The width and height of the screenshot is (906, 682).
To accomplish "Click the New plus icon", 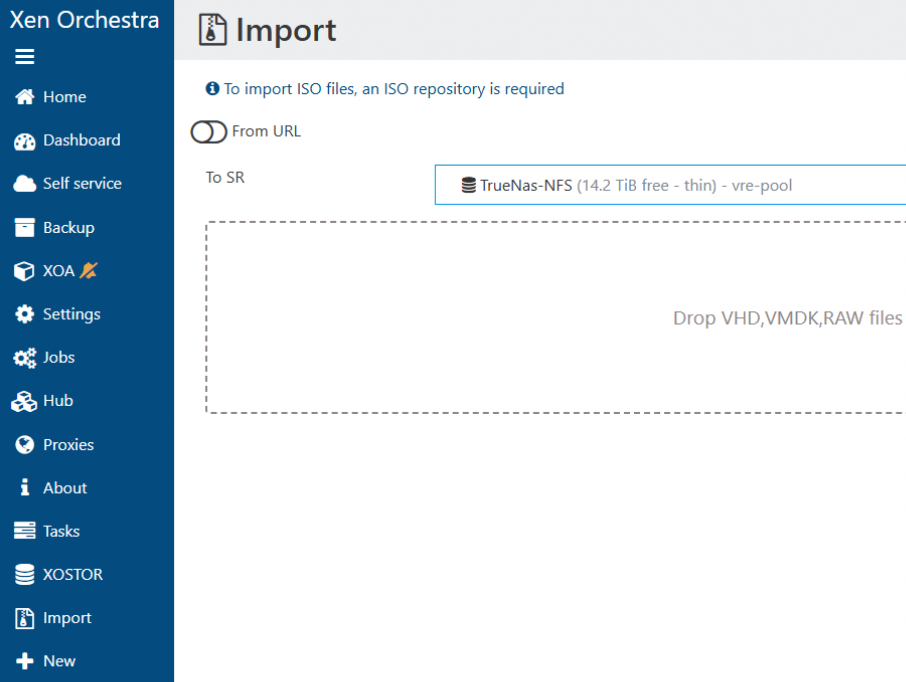I will 24,661.
